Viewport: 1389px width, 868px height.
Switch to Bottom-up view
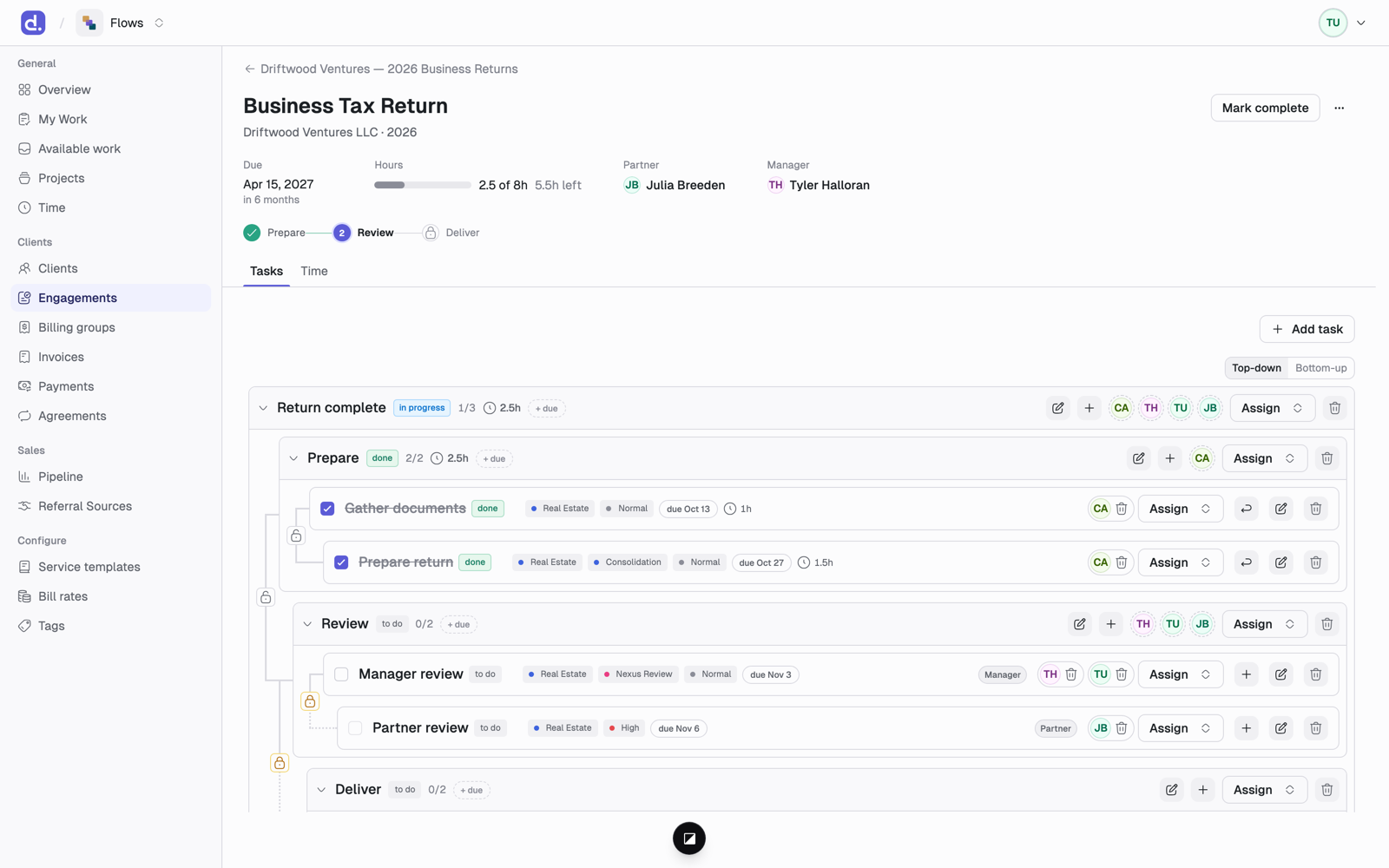click(x=1320, y=368)
